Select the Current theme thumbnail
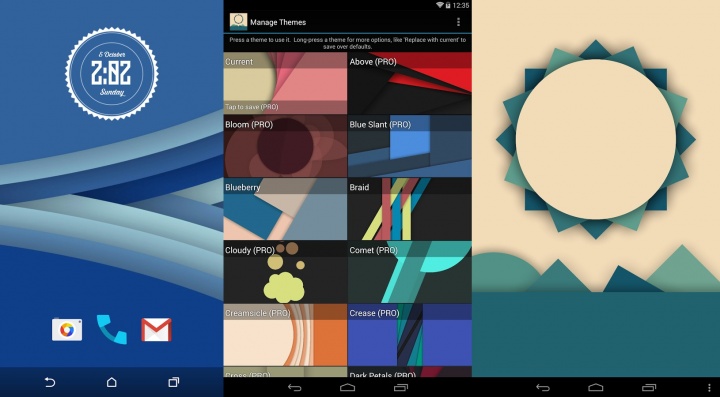This screenshot has height=397, width=720. point(285,83)
